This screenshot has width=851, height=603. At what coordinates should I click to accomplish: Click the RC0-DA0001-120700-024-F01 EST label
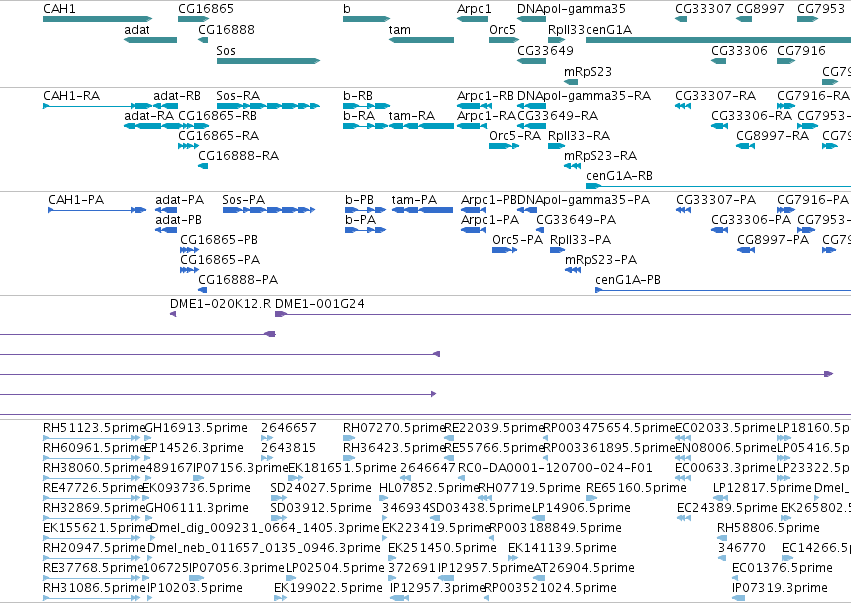(x=555, y=468)
